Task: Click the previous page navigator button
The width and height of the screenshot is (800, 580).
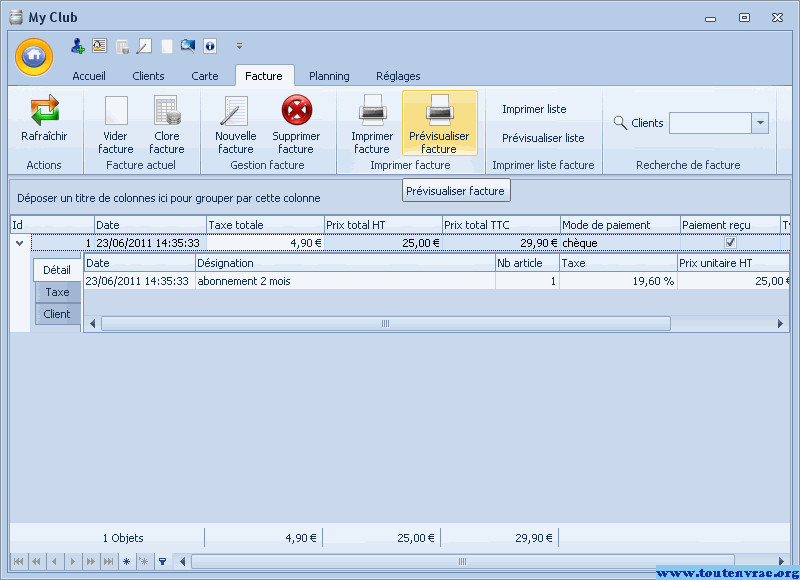Action: point(36,562)
